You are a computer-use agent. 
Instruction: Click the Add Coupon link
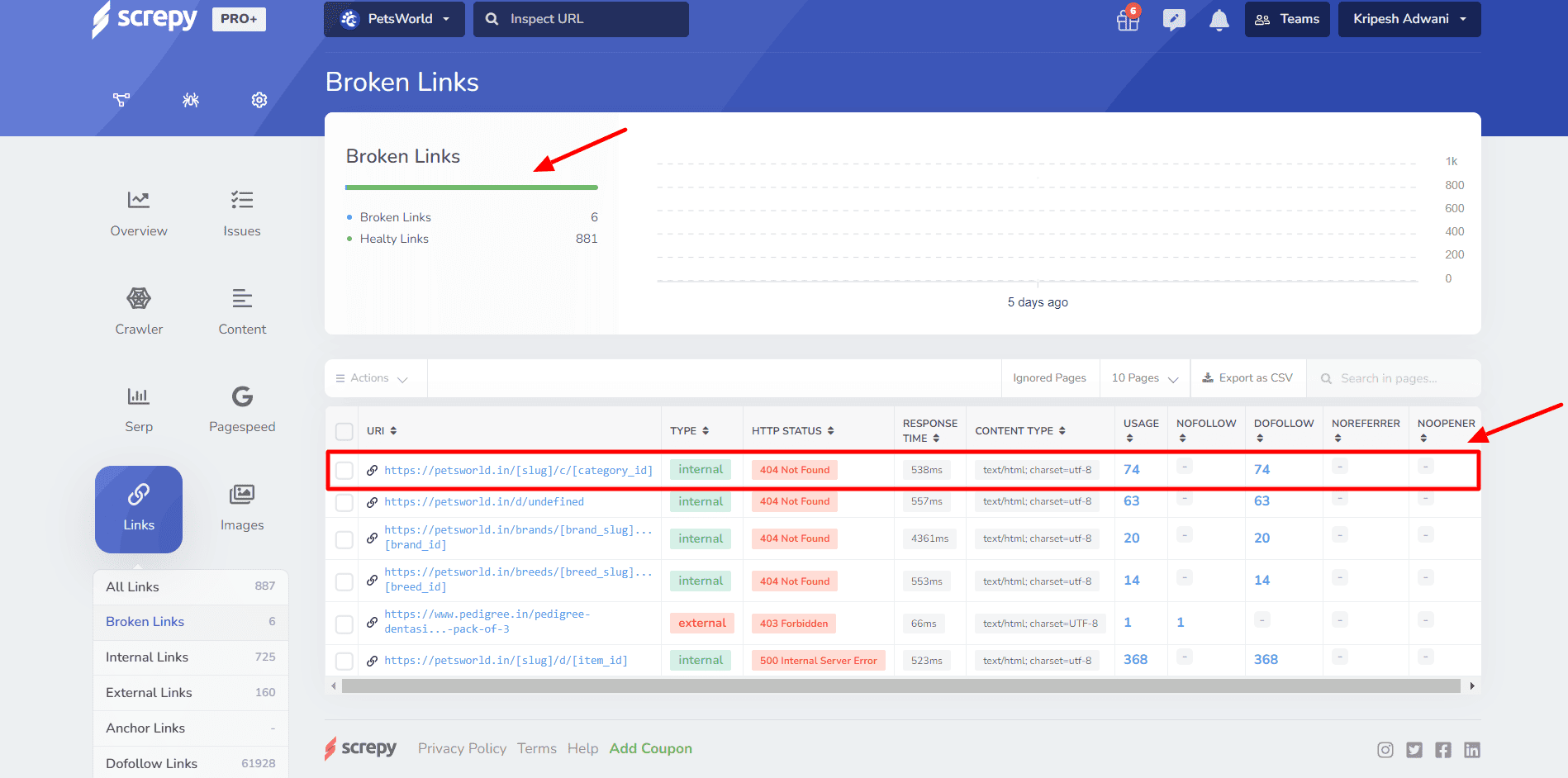tap(650, 749)
